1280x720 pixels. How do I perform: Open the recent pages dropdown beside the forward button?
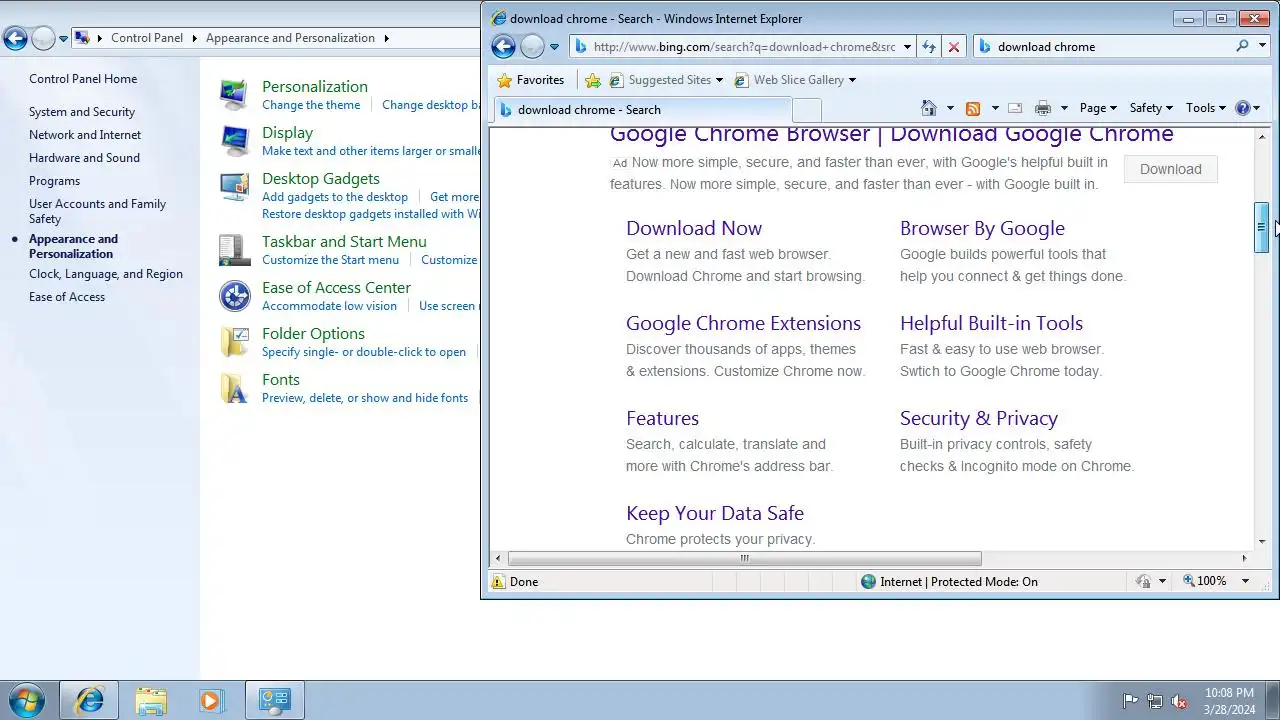(x=554, y=47)
